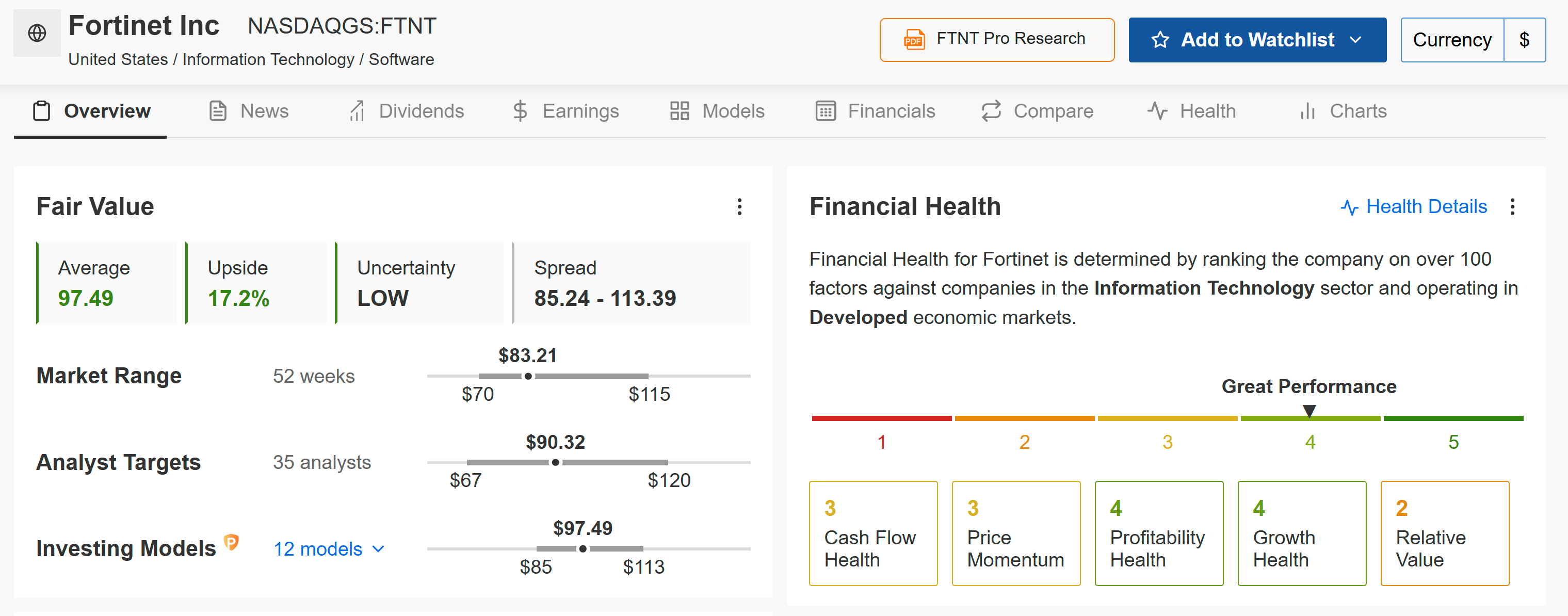Open FTNT Pro Research report
Image resolution: width=1568 pixels, height=616 pixels.
tap(996, 40)
